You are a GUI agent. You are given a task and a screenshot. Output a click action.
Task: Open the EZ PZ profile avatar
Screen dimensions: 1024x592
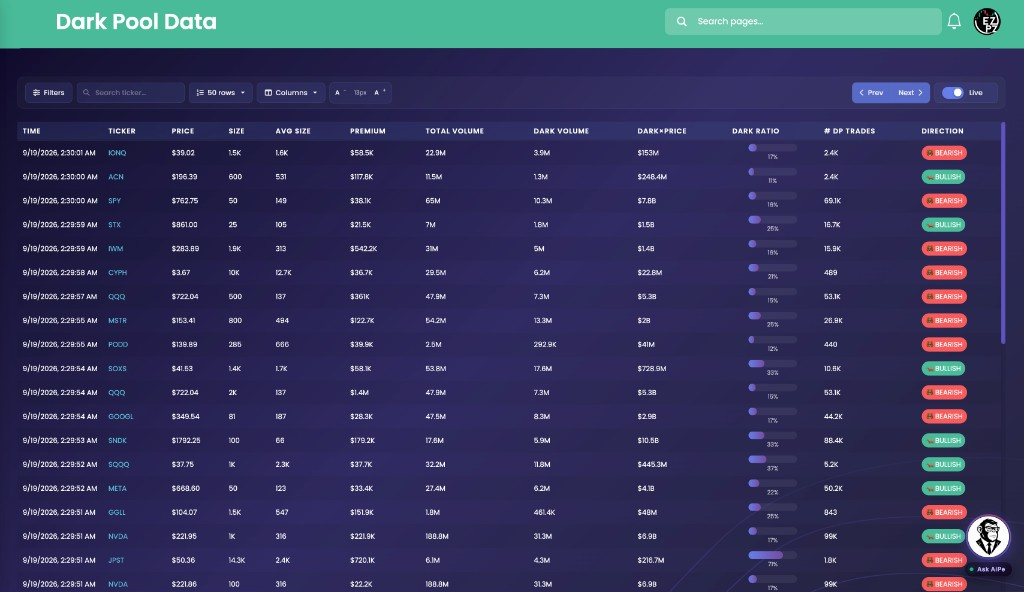987,22
